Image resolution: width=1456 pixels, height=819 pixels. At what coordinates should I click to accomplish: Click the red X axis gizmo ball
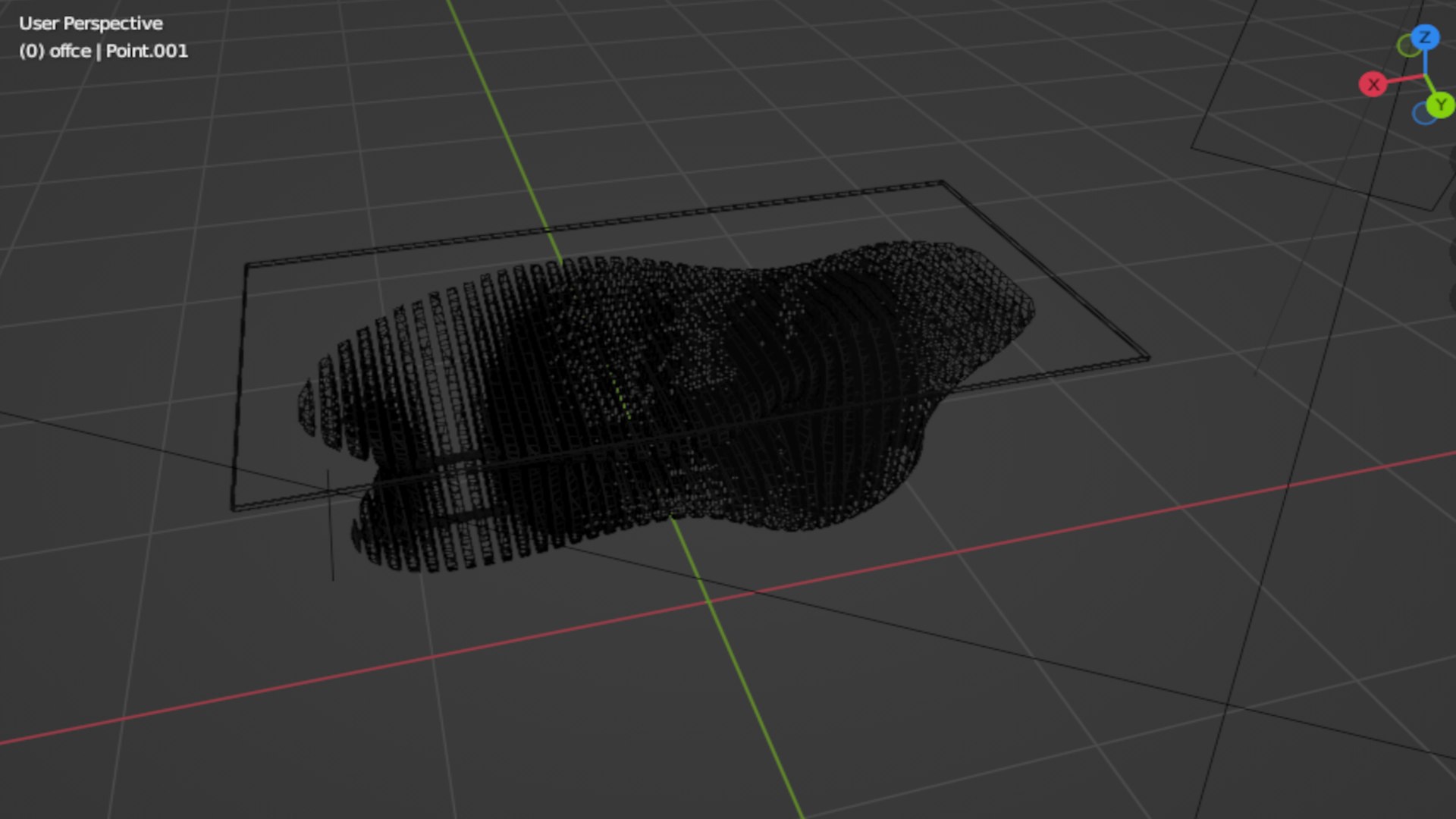tap(1373, 84)
